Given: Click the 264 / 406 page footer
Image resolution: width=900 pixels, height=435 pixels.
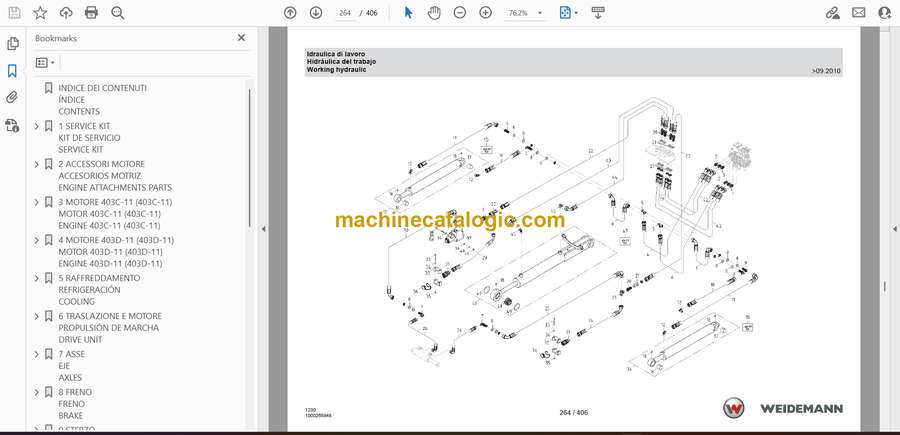Looking at the screenshot, I should [x=573, y=412].
